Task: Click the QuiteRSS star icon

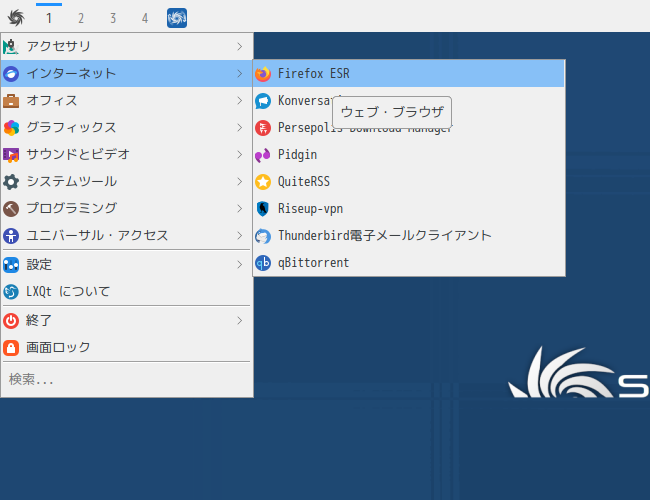Action: [263, 182]
